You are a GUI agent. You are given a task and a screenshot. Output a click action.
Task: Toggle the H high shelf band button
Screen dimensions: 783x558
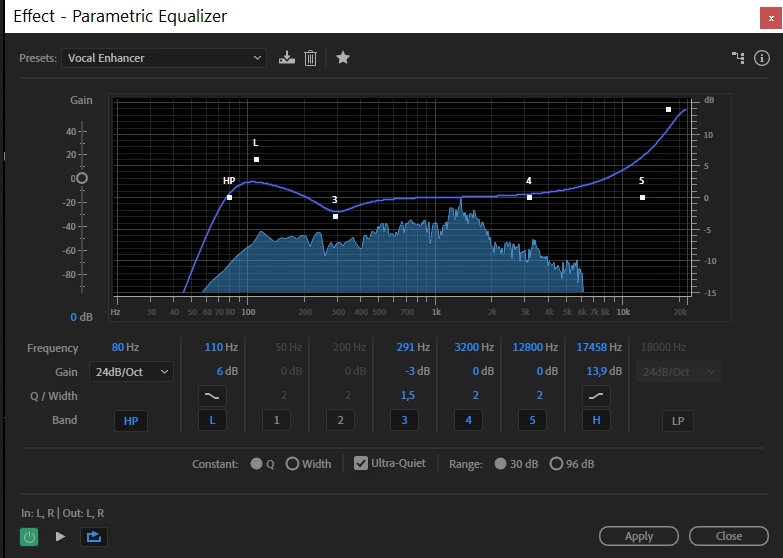[596, 420]
